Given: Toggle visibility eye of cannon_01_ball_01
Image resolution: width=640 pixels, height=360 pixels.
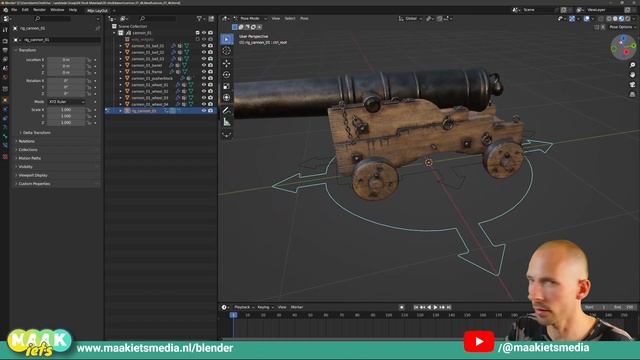Looking at the screenshot, I should click(x=204, y=46).
